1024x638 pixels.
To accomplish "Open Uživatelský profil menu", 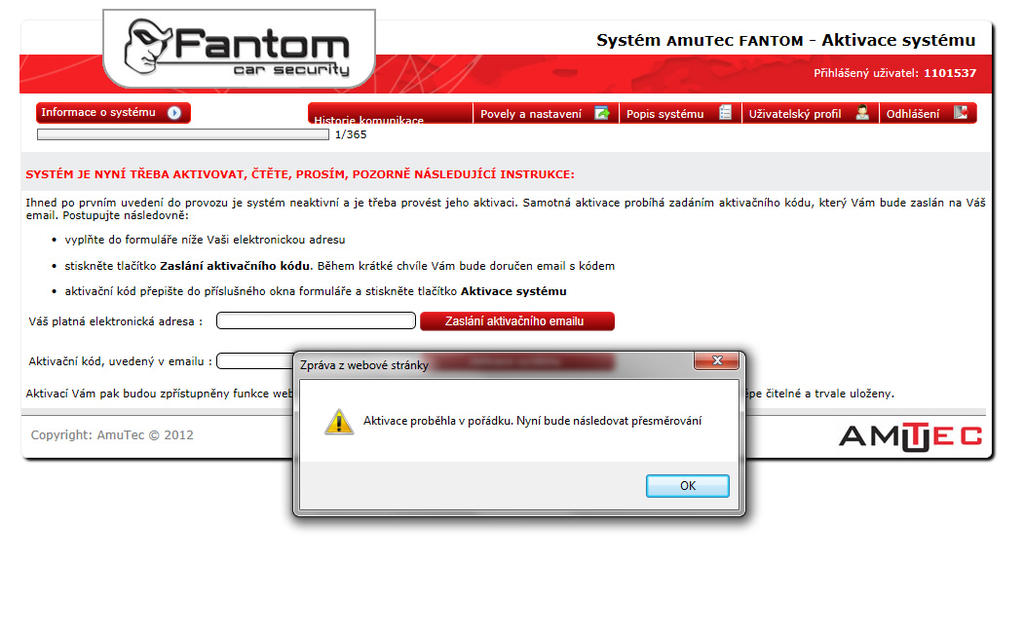I will coord(810,114).
